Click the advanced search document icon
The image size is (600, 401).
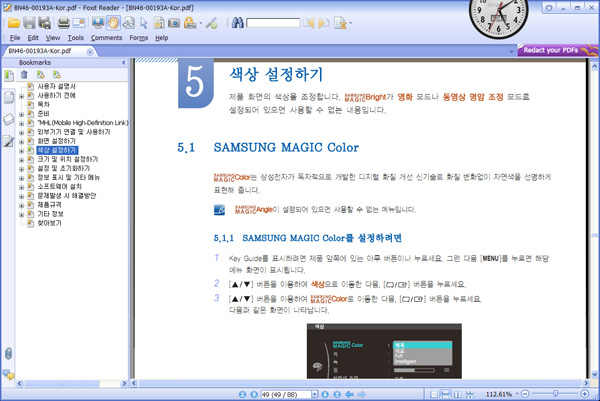click(x=340, y=23)
